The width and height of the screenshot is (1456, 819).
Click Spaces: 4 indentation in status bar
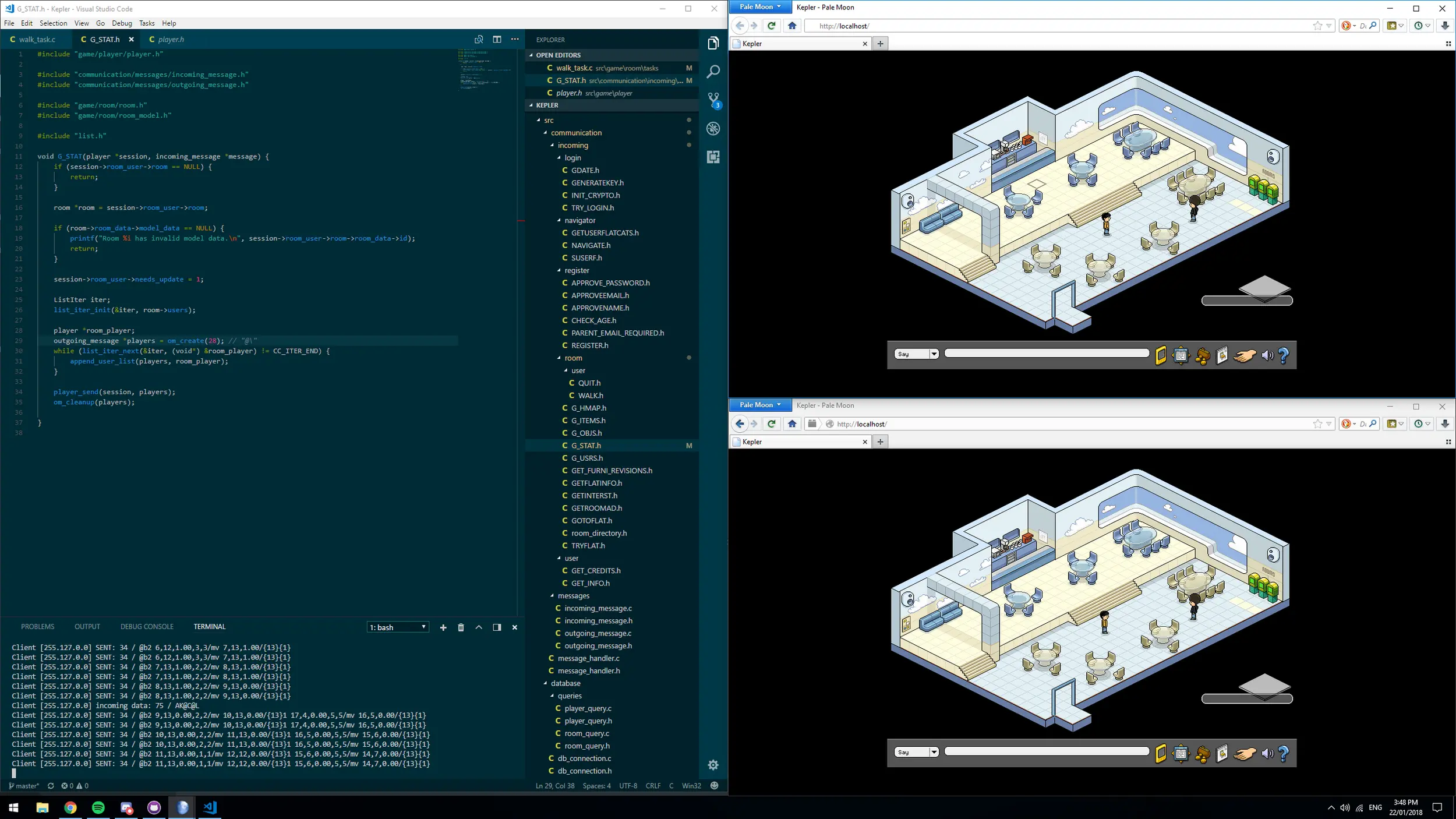click(x=596, y=786)
